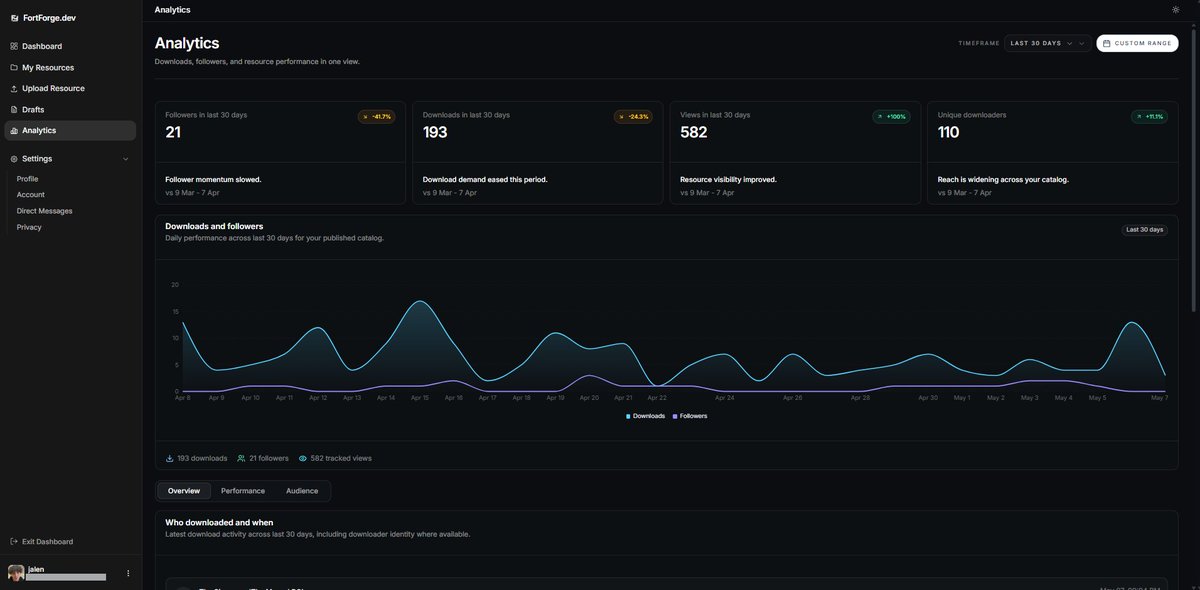Viewport: 1200px width, 590px height.
Task: Click the unique downloaders count 110
Action: click(x=949, y=132)
